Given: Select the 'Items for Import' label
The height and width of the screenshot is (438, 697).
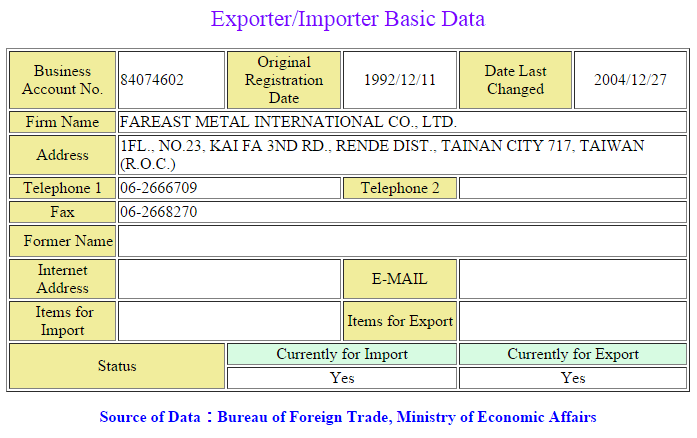Looking at the screenshot, I should pyautogui.click(x=63, y=321).
